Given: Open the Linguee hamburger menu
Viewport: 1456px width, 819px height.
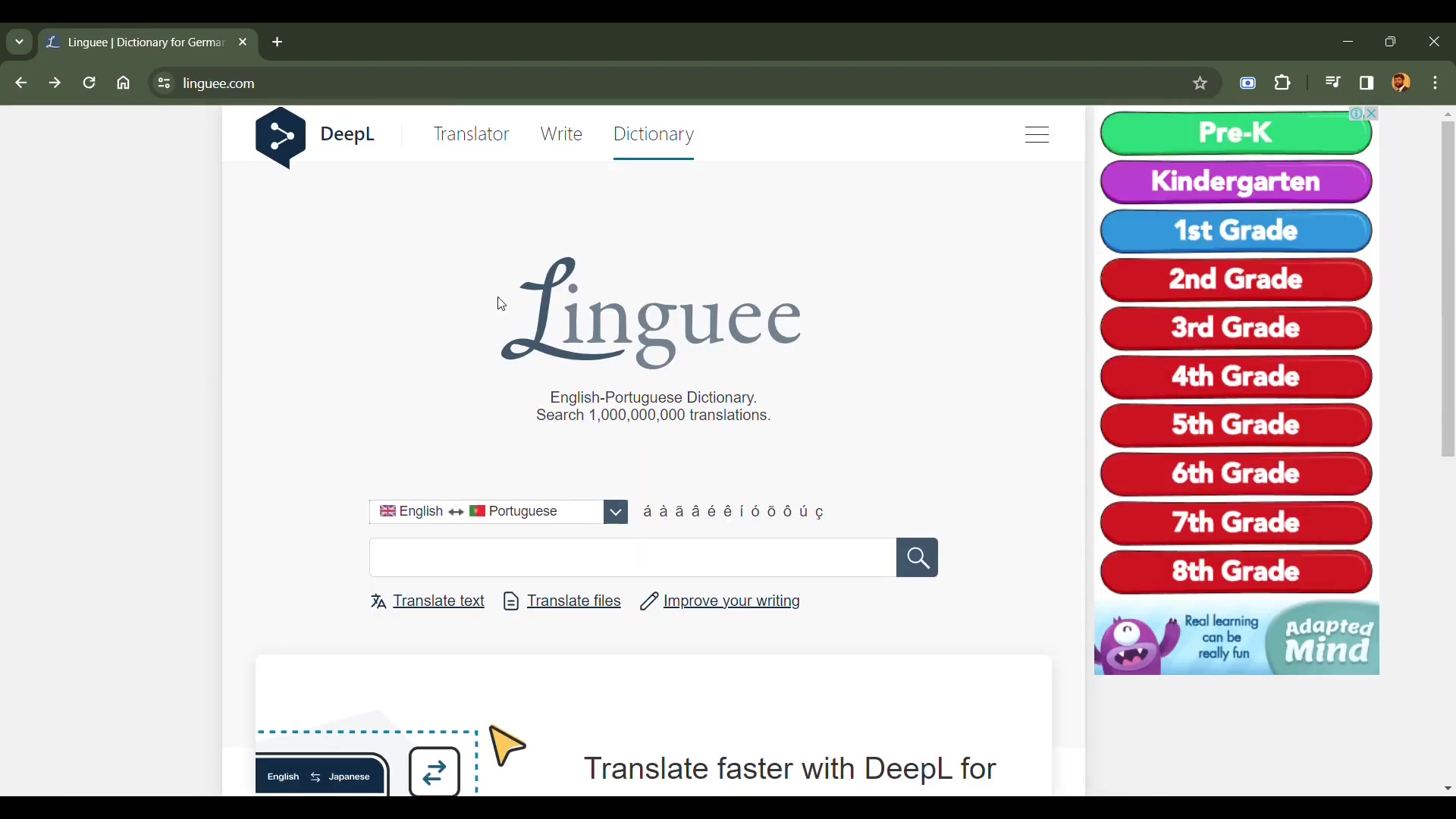Looking at the screenshot, I should (x=1037, y=134).
